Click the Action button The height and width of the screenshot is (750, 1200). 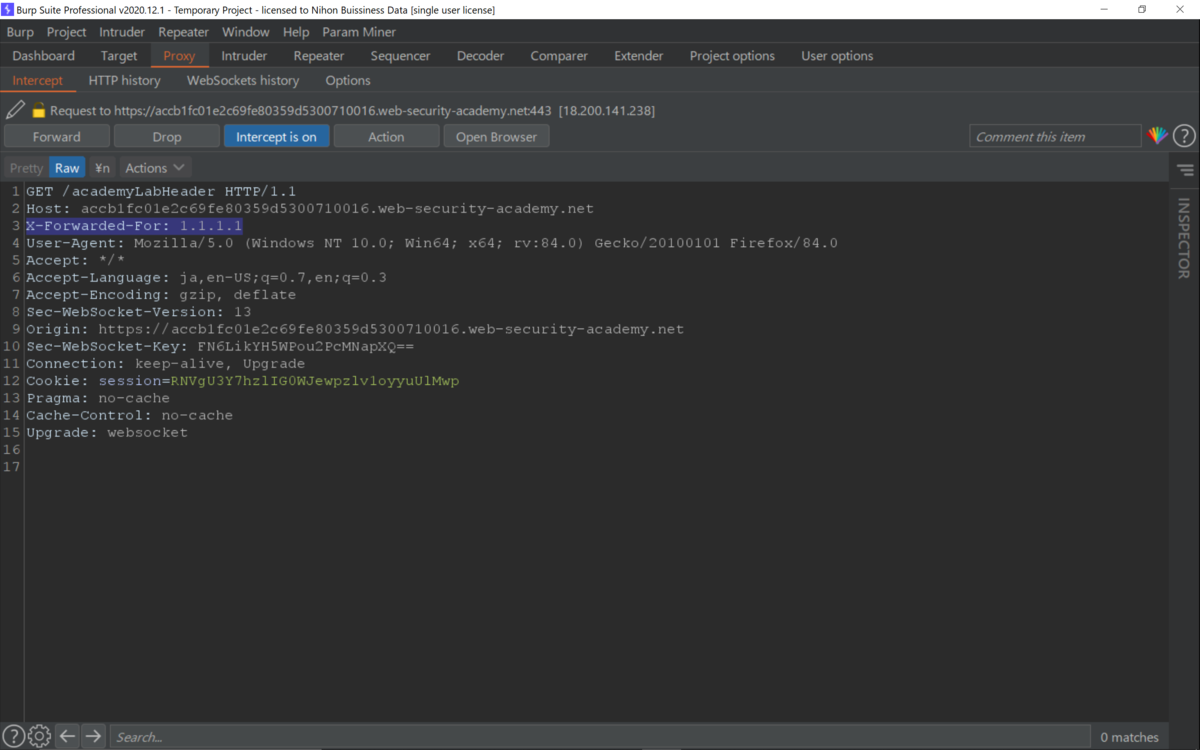coord(386,137)
